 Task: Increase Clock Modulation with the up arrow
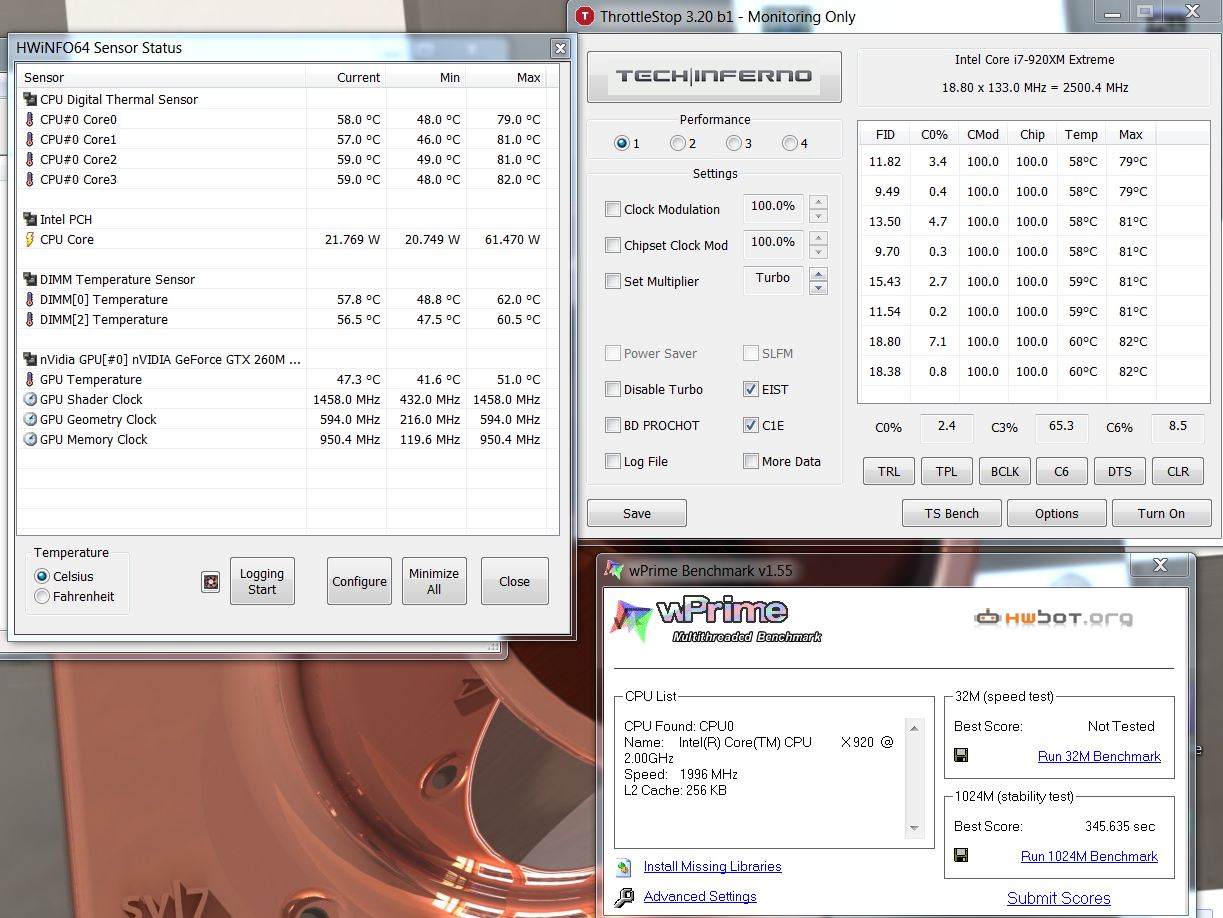[819, 202]
